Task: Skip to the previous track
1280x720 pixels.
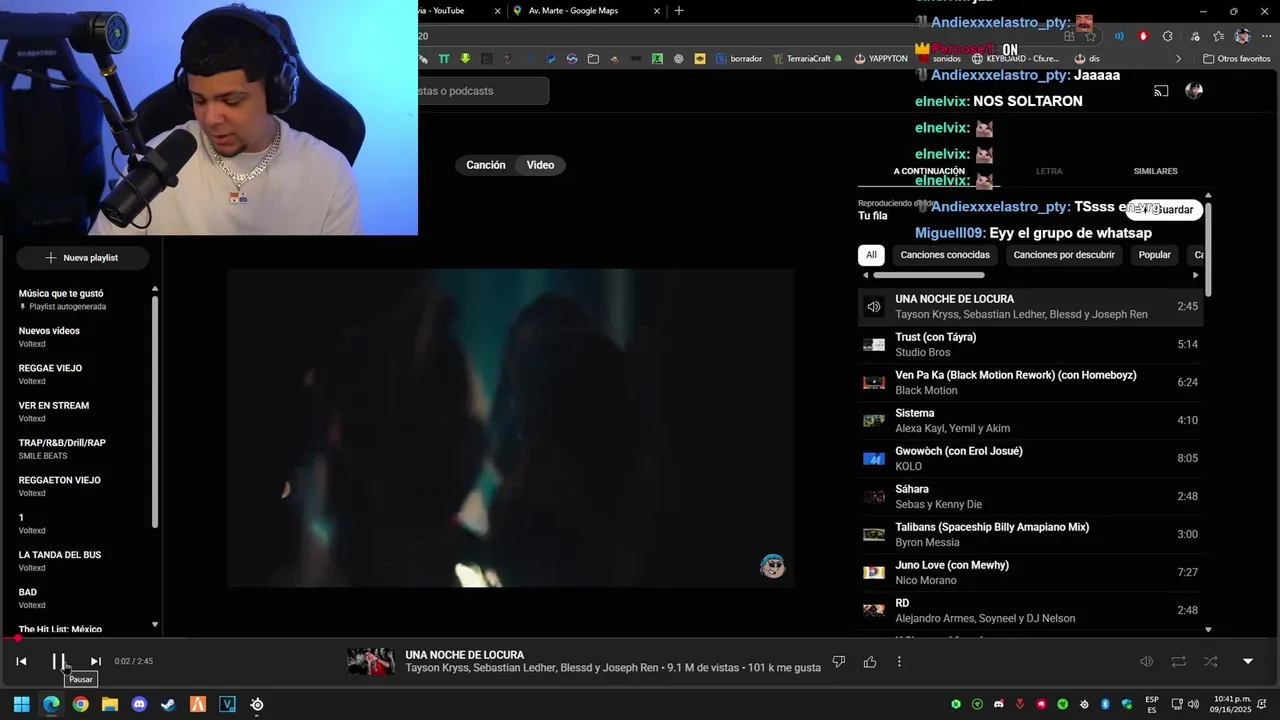Action: pyautogui.click(x=21, y=661)
